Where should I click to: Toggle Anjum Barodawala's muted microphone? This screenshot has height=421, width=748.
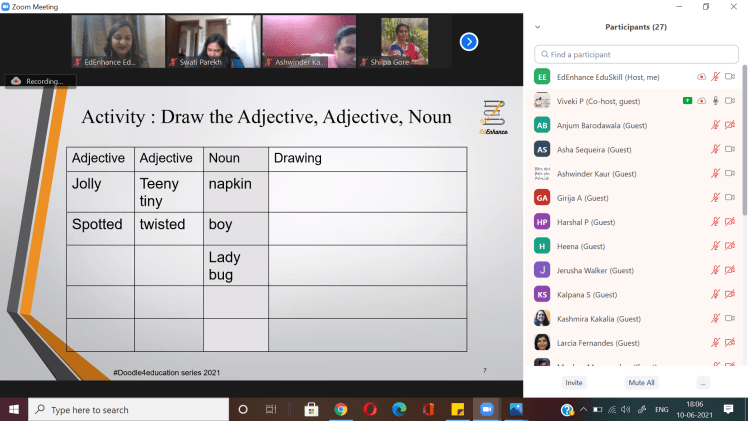715,125
